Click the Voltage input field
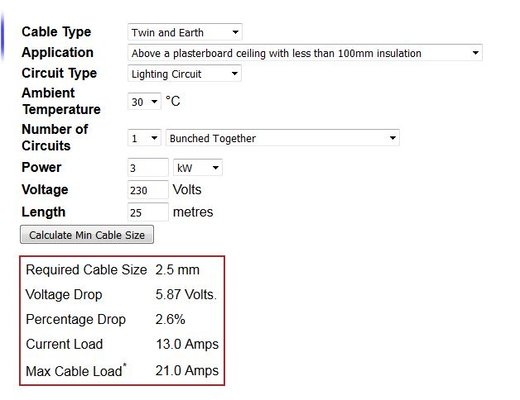Image resolution: width=520 pixels, height=400 pixels. tap(148, 190)
